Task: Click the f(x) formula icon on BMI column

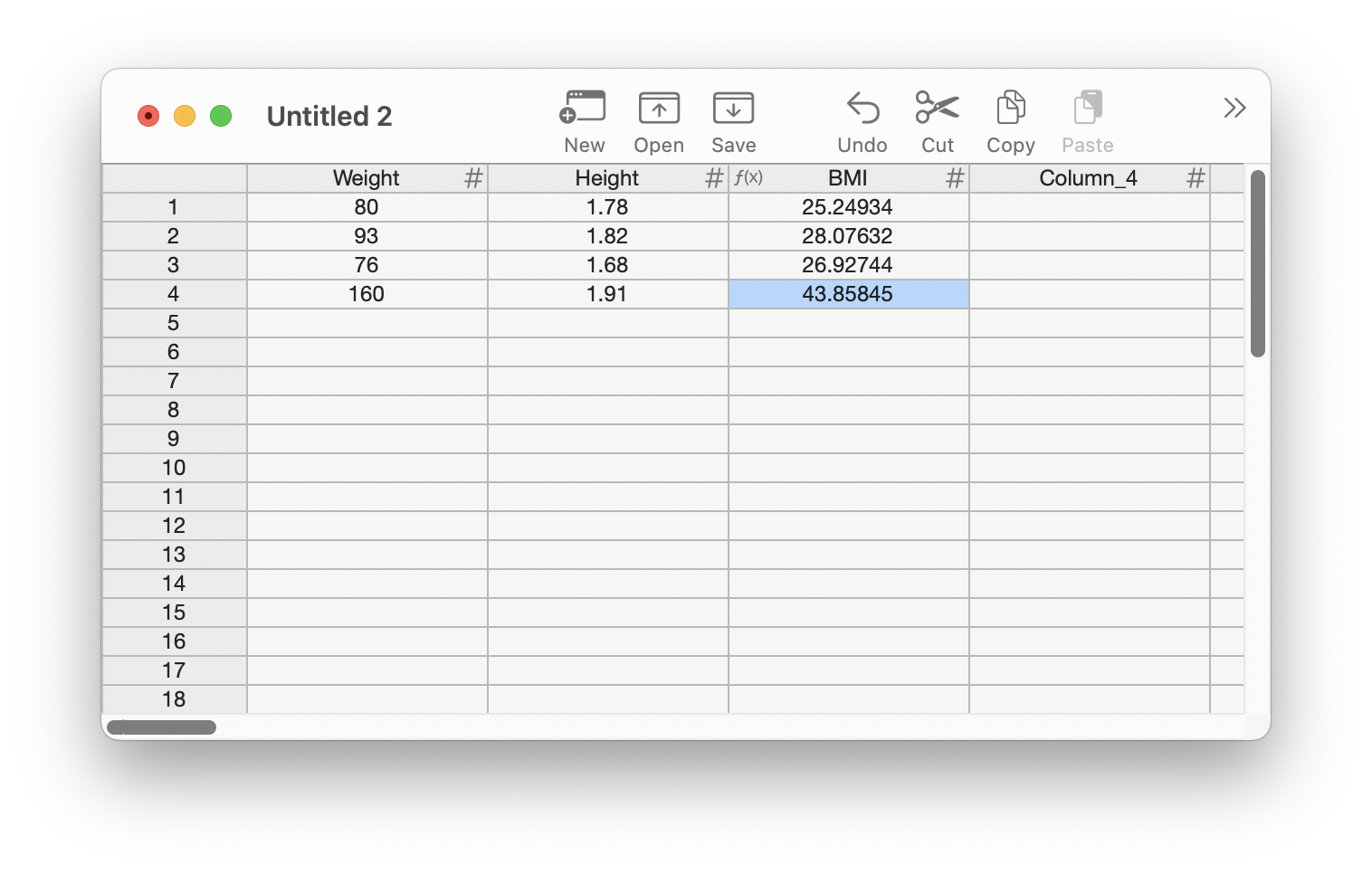Action: [748, 178]
